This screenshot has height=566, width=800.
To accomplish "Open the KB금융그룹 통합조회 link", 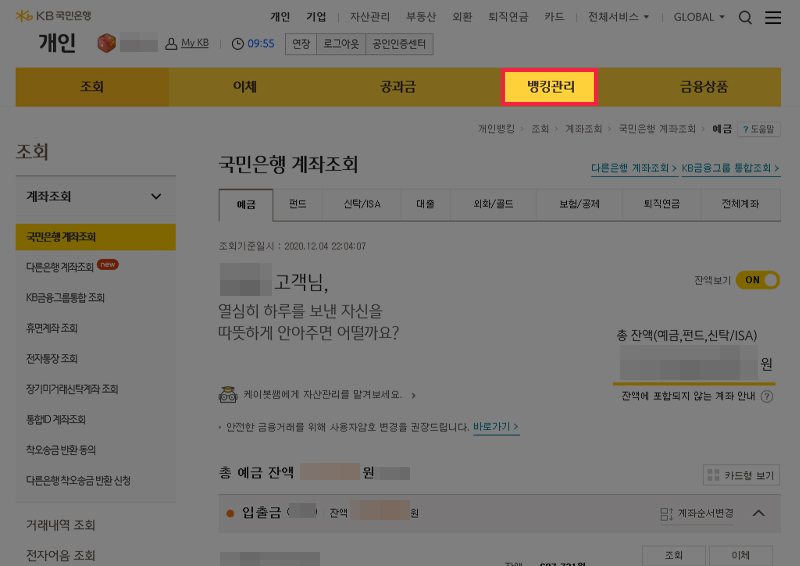I will [x=731, y=168].
